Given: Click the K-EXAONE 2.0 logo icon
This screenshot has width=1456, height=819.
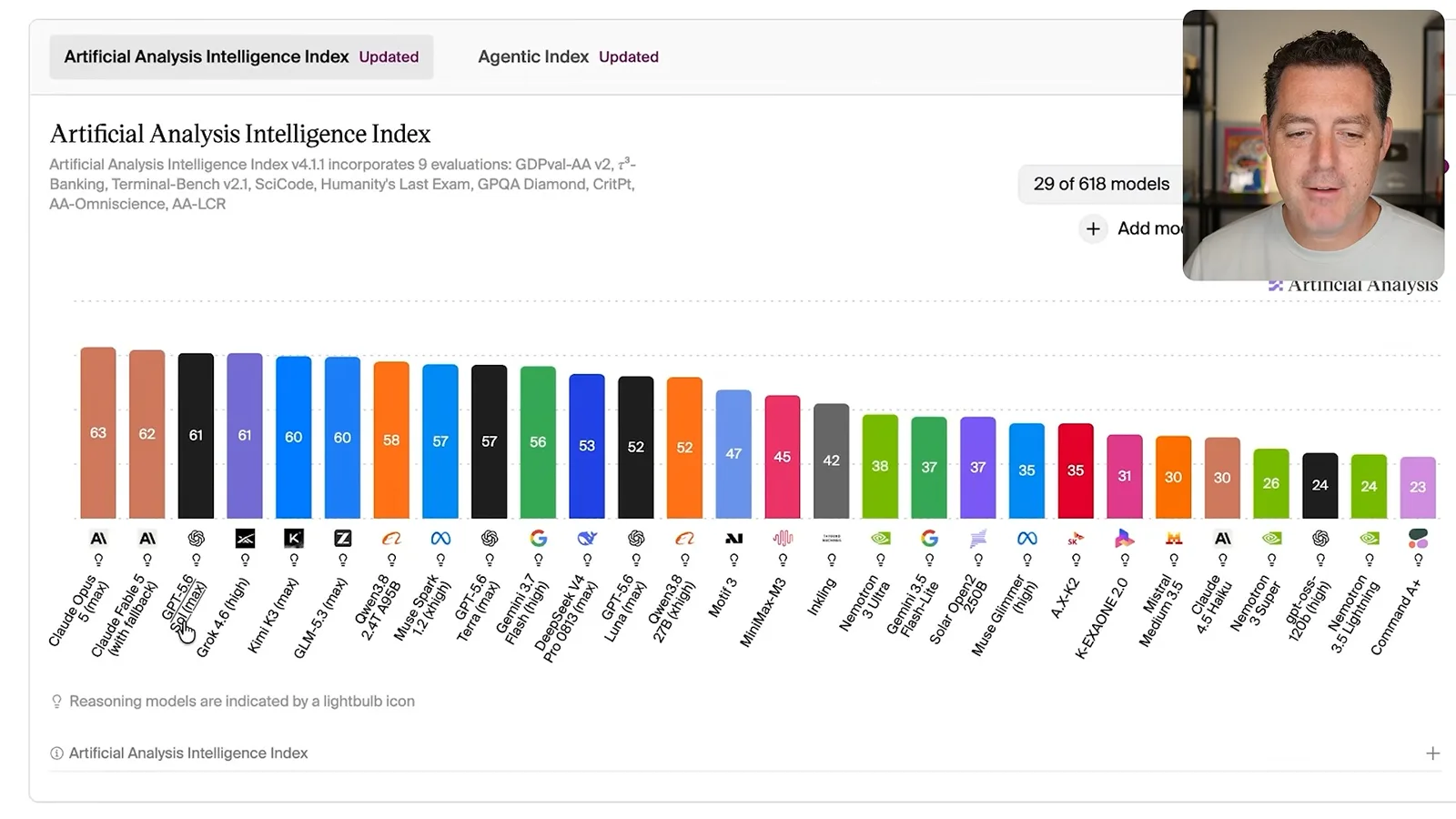Looking at the screenshot, I should click(x=1125, y=539).
